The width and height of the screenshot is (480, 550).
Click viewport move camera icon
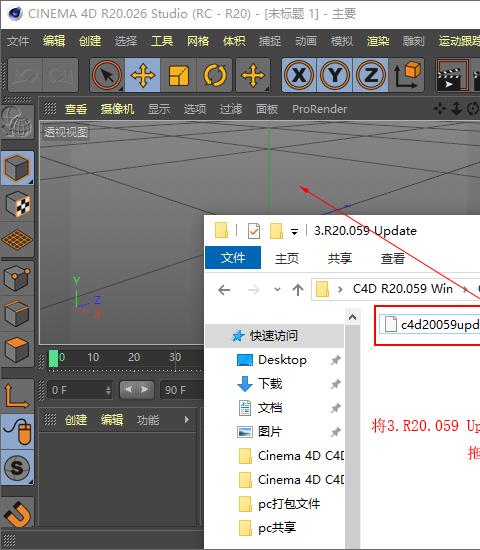440,109
